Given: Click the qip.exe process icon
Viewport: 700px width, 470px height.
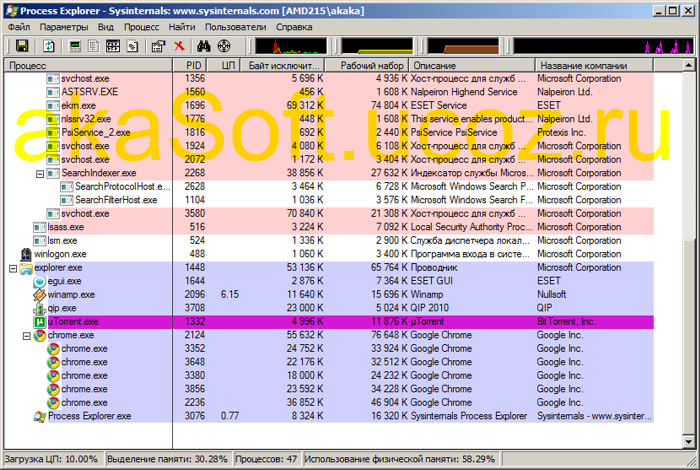Looking at the screenshot, I should pyautogui.click(x=40, y=308).
